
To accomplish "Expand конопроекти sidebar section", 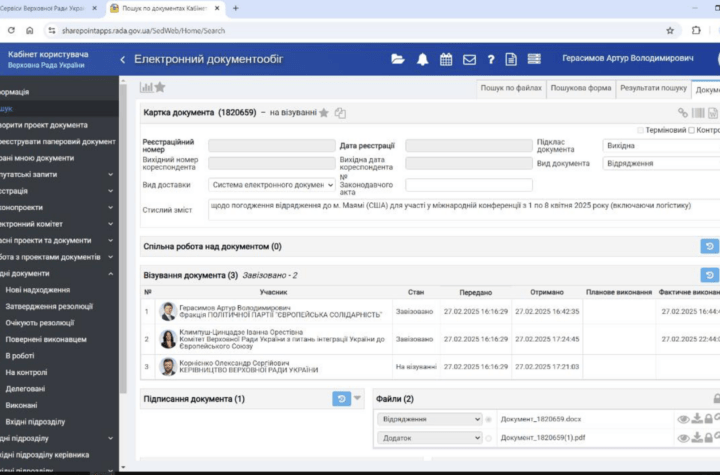I will (x=111, y=208).
